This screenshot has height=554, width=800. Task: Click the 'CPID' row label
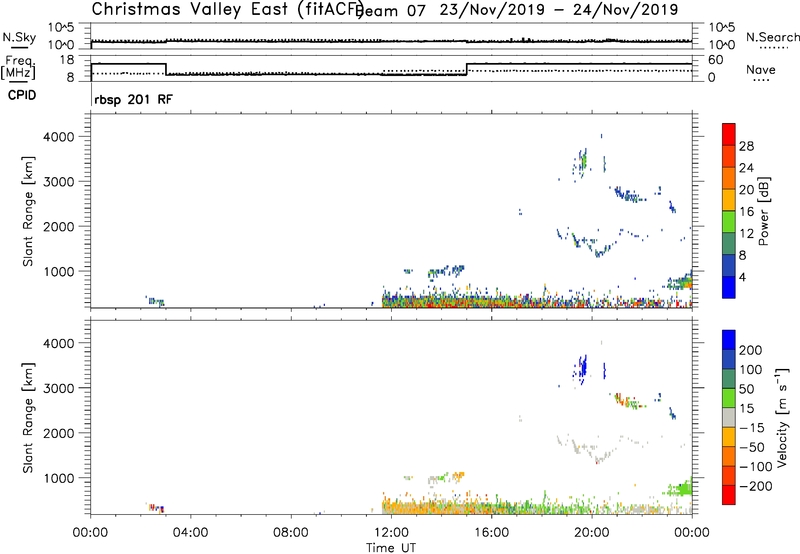click(22, 95)
